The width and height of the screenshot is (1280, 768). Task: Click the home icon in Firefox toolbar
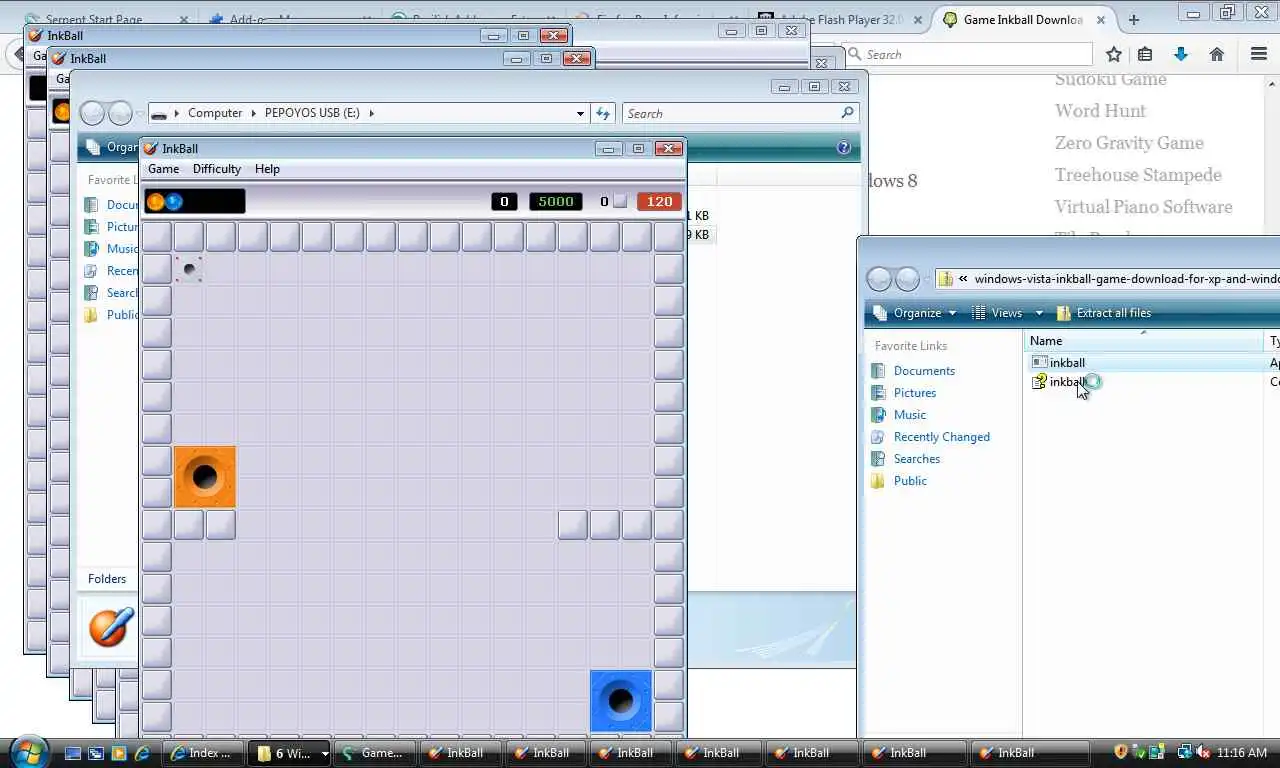pyautogui.click(x=1217, y=54)
